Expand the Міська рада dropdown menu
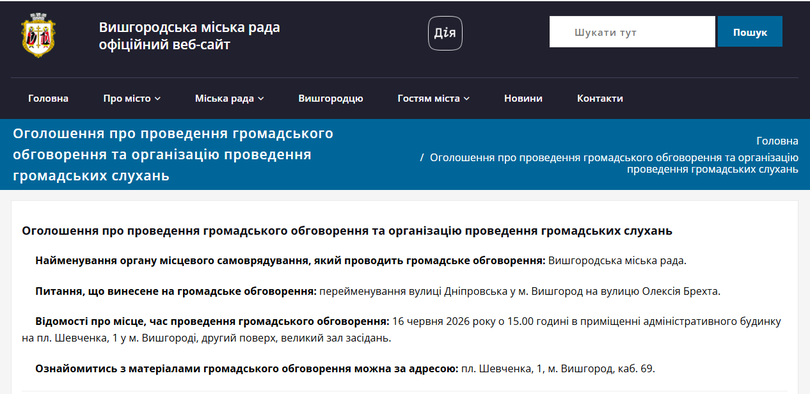The image size is (810, 394). click(229, 98)
